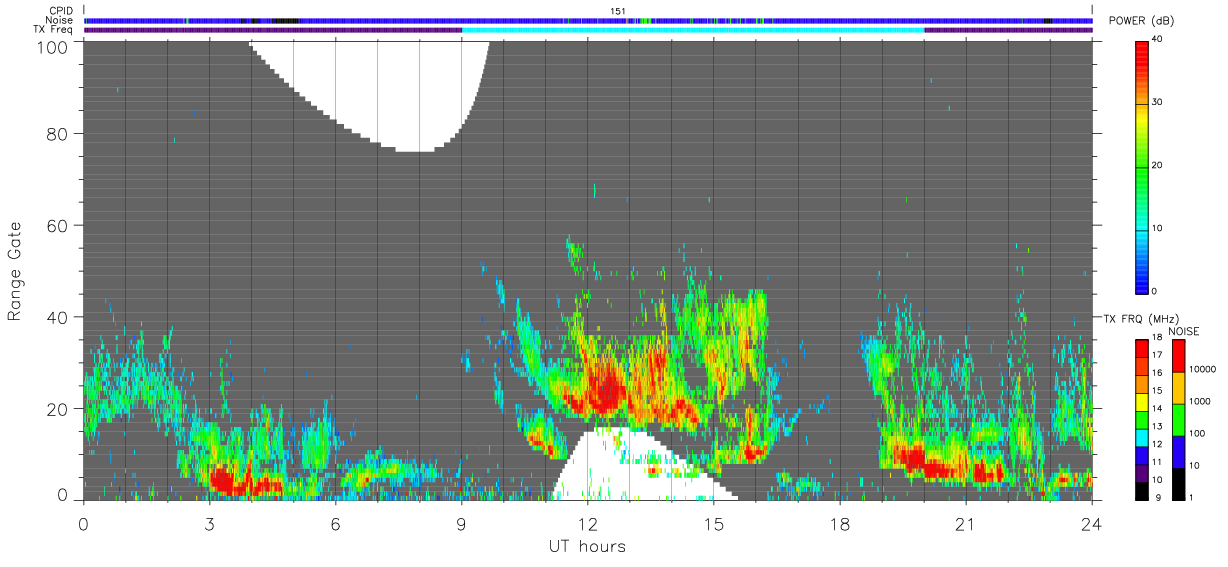Image resolution: width=1228 pixels, height=567 pixels.
Task: Click the cyan 12–13 MHz segment of TX FRQ bar
Action: pos(1142,436)
